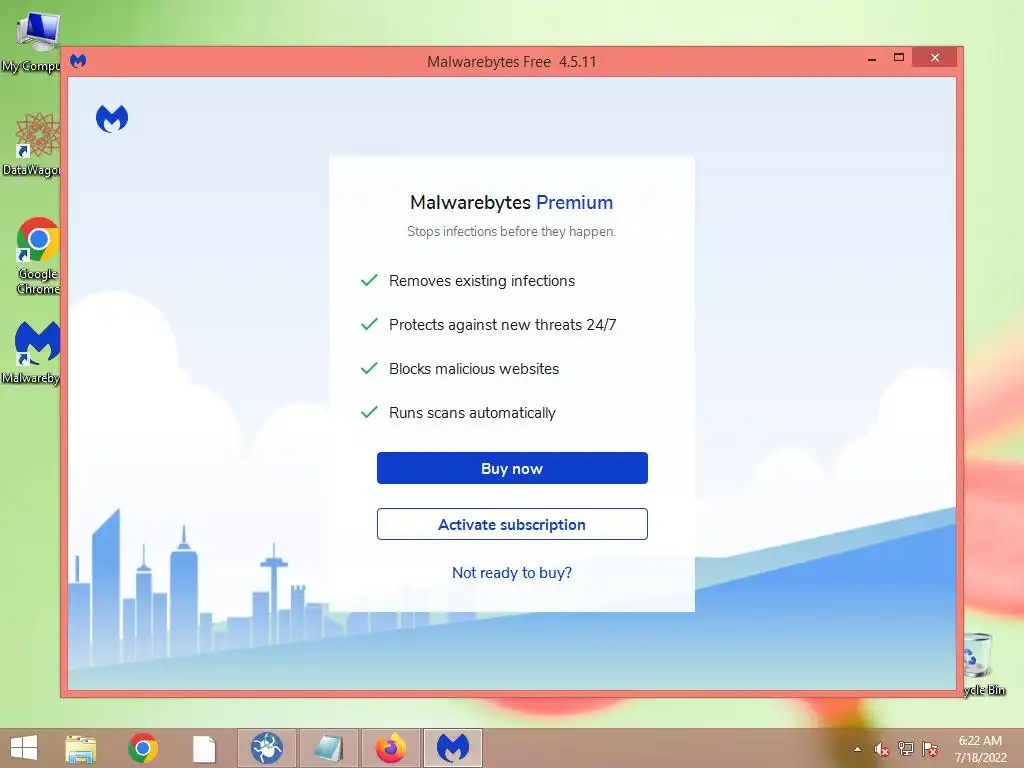
Task: Show hidden system tray icons
Action: click(x=857, y=750)
